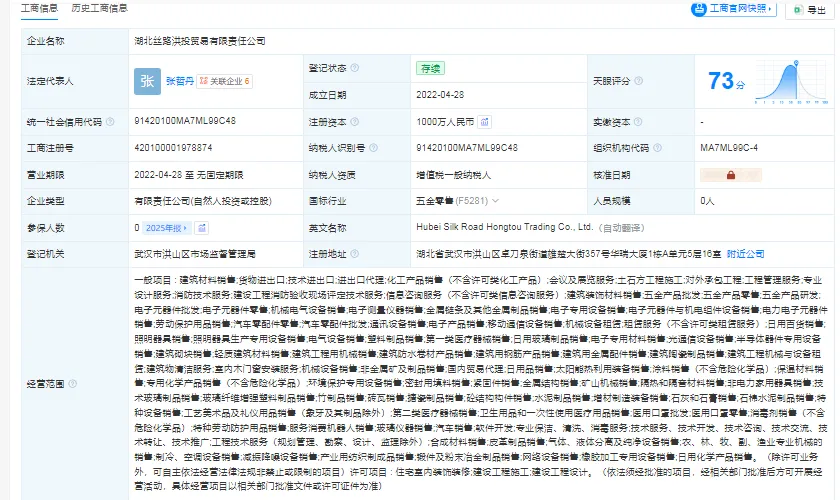
Task: Click help icon beside 统一社会信用代码
Action: click(110, 122)
